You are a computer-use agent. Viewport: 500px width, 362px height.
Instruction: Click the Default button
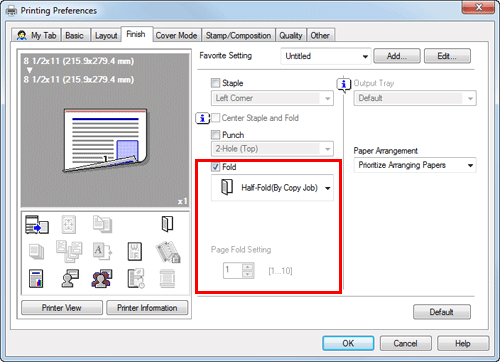point(442,312)
